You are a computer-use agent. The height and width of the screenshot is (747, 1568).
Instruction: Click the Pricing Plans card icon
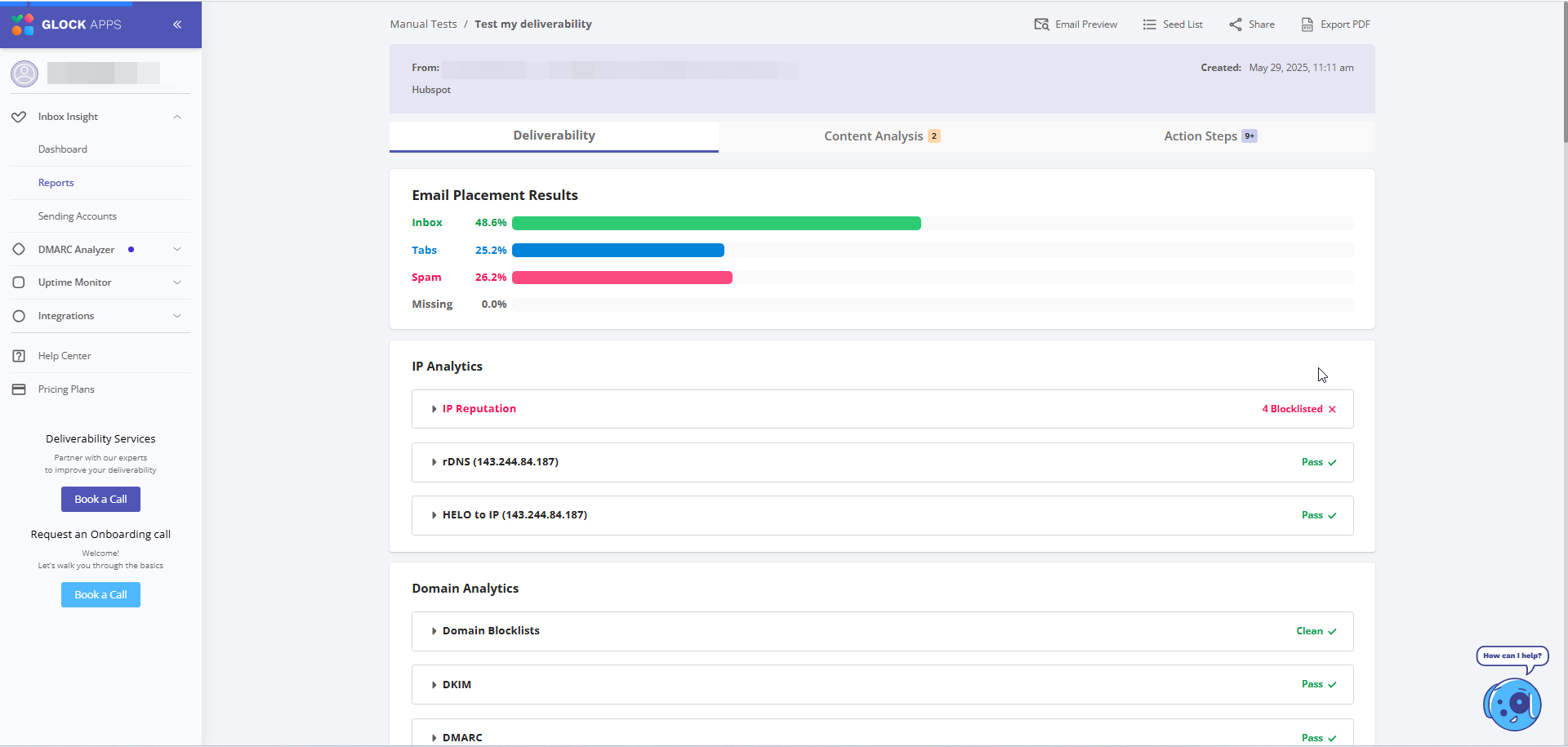[19, 389]
